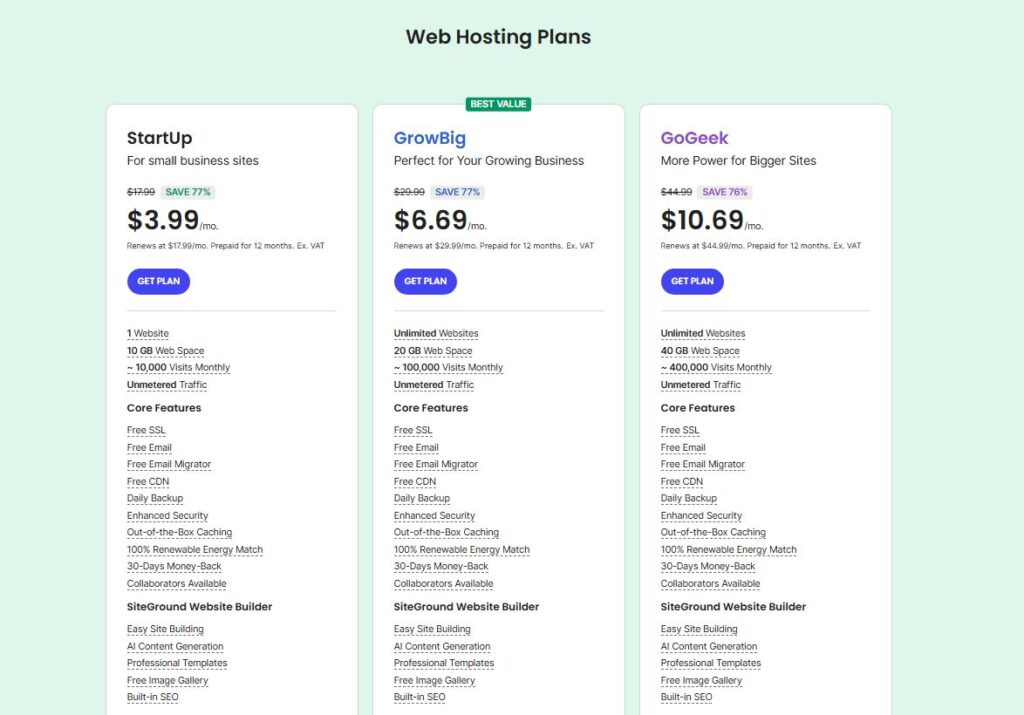Screen dimensions: 1024x715
Task: Click Daily Backup under GoGeek plan
Action: pos(689,498)
